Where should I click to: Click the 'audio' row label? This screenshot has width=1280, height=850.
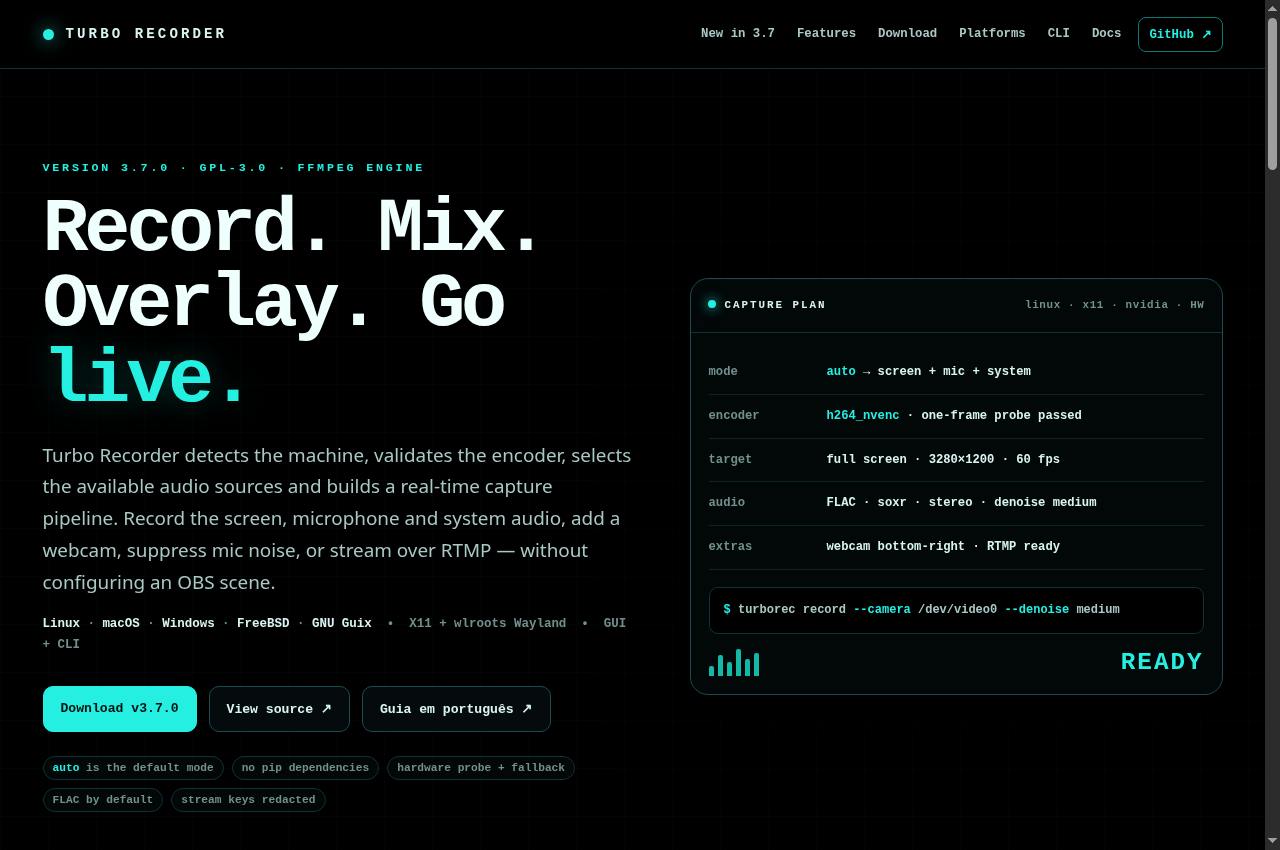(727, 503)
